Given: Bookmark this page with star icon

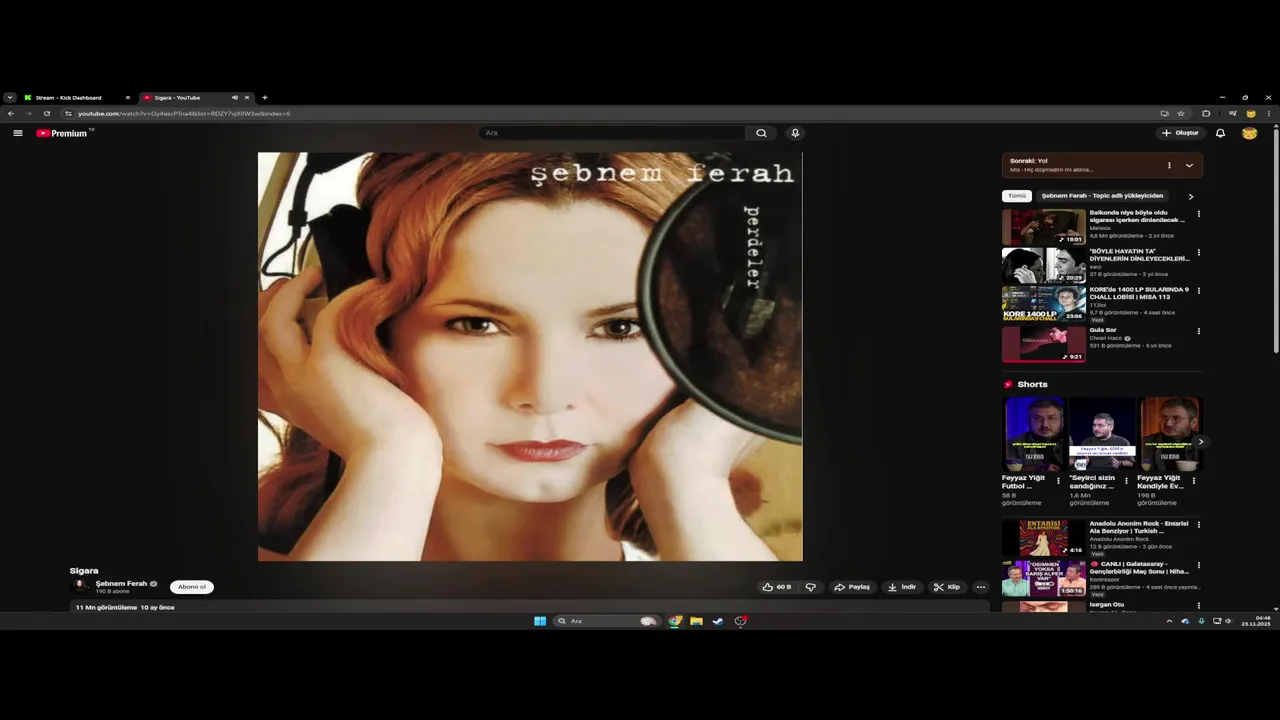Looking at the screenshot, I should tap(1181, 113).
